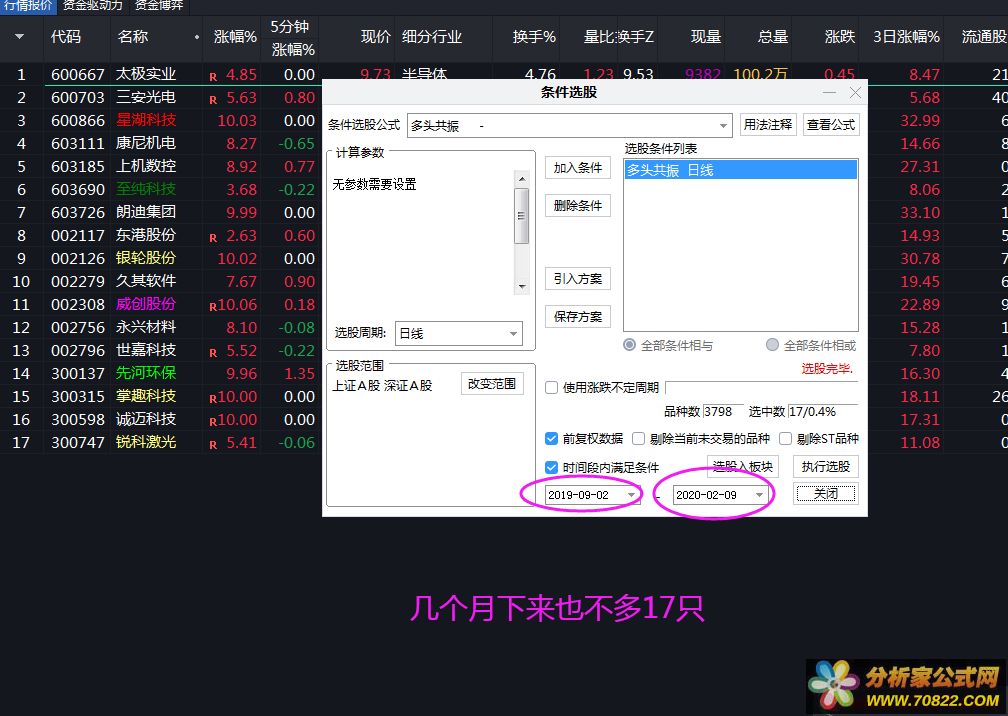Viewport: 1008px width, 716px height.
Task: Enable 使用涨跌不定周期 checkbox
Action: pyautogui.click(x=552, y=388)
